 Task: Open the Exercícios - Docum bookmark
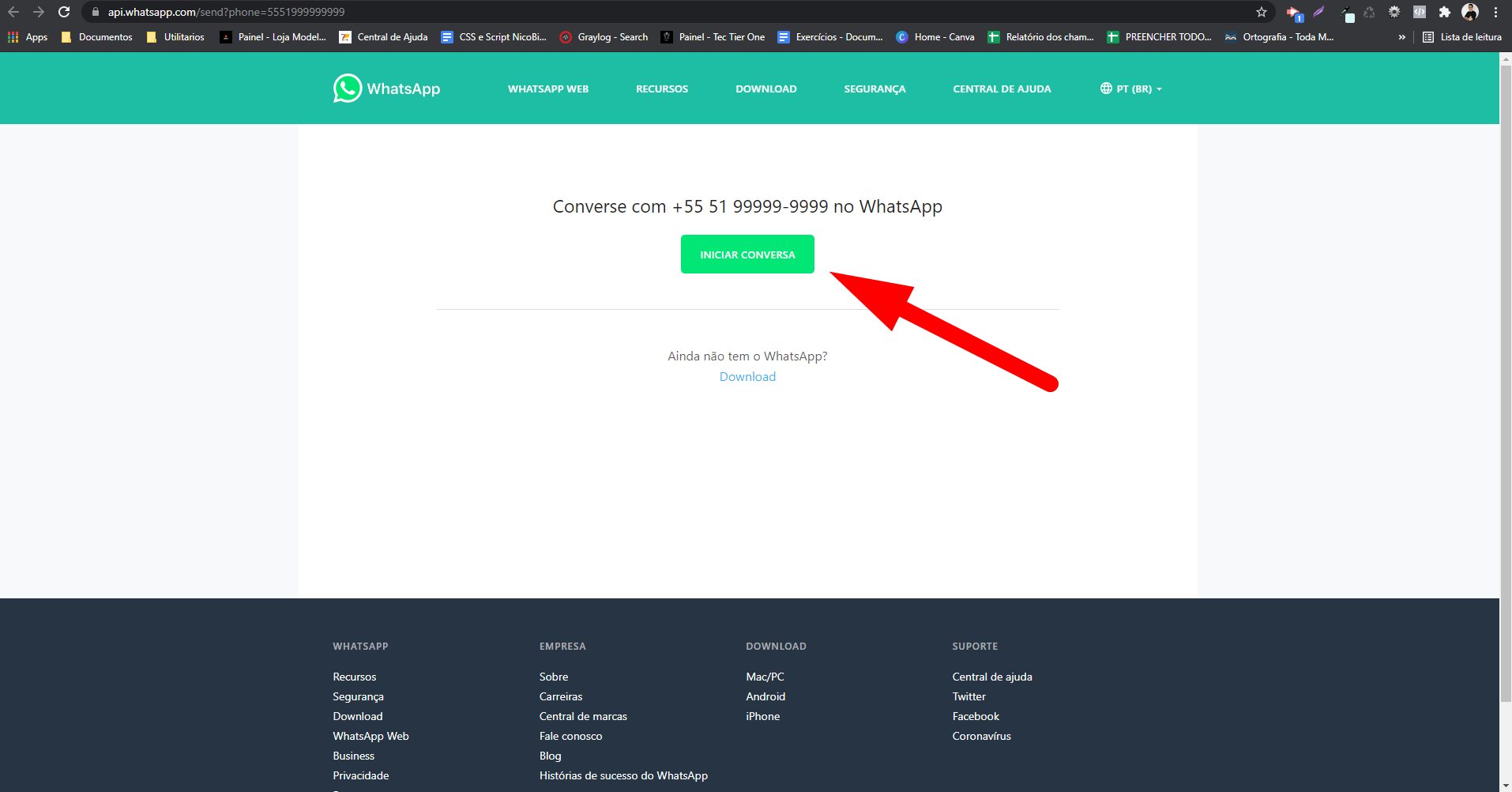pos(831,37)
